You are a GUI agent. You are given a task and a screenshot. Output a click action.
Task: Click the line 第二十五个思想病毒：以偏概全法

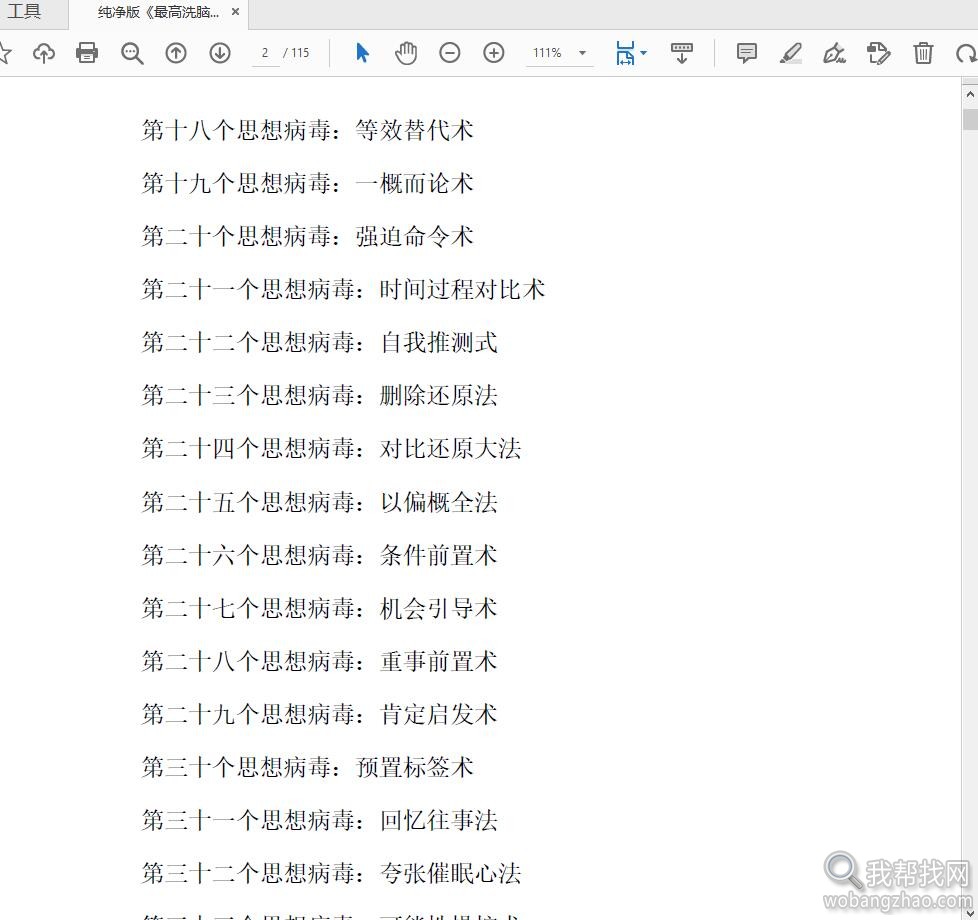click(319, 502)
